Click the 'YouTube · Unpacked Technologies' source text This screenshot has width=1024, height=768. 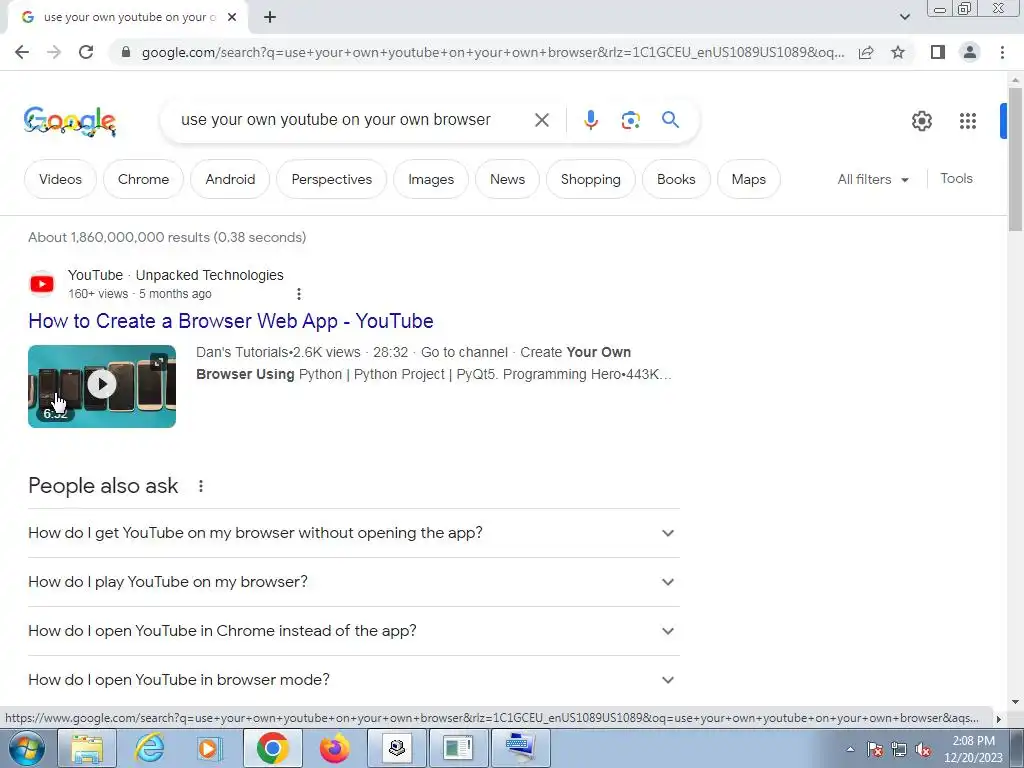point(176,275)
